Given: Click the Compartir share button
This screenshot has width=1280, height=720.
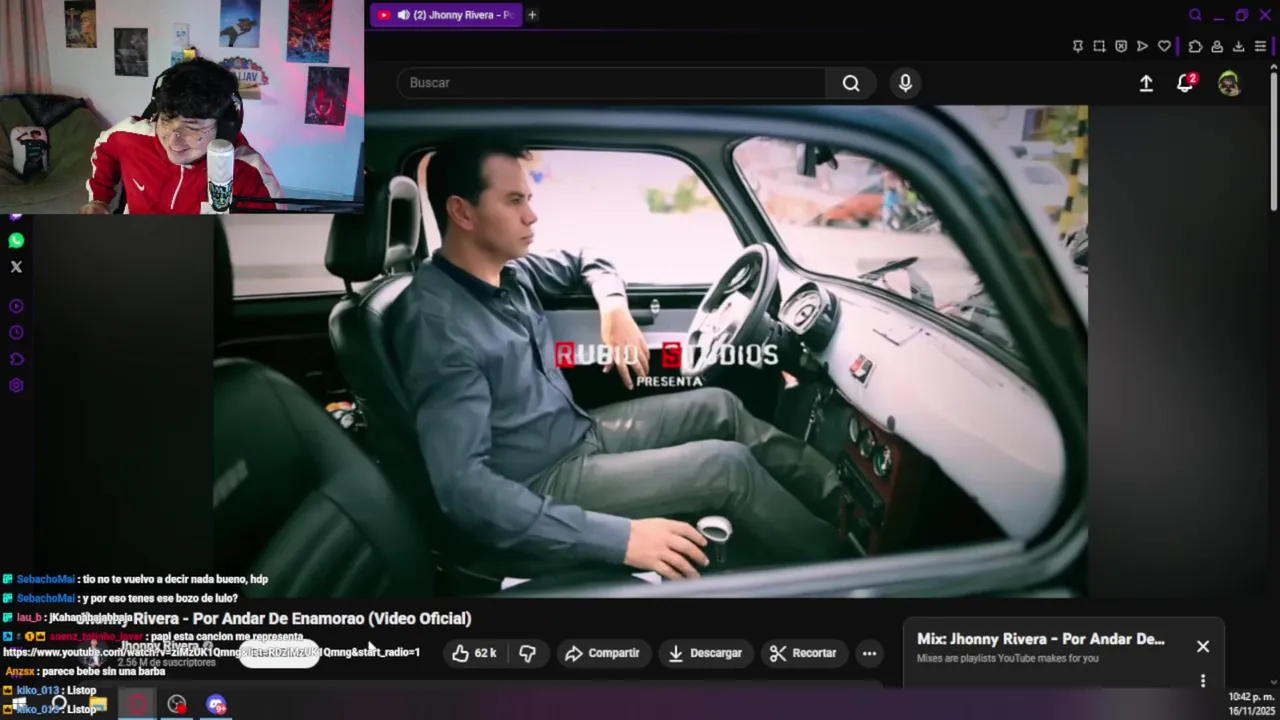Looking at the screenshot, I should point(602,653).
